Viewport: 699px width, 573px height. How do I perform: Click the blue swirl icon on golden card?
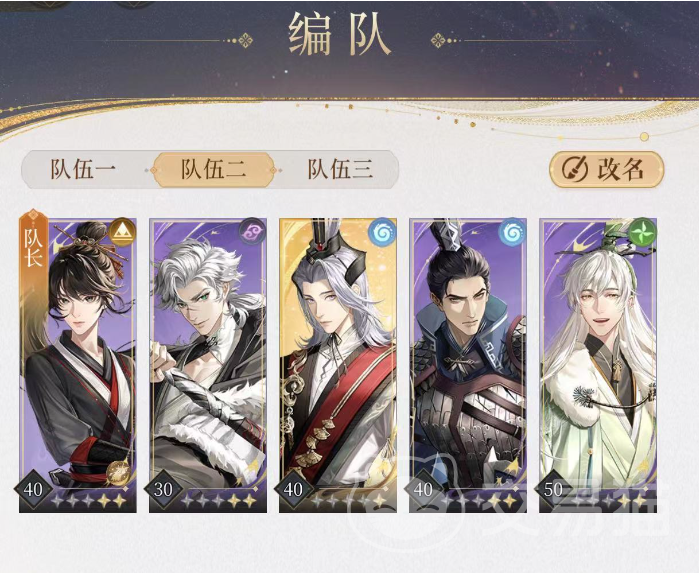[x=382, y=232]
